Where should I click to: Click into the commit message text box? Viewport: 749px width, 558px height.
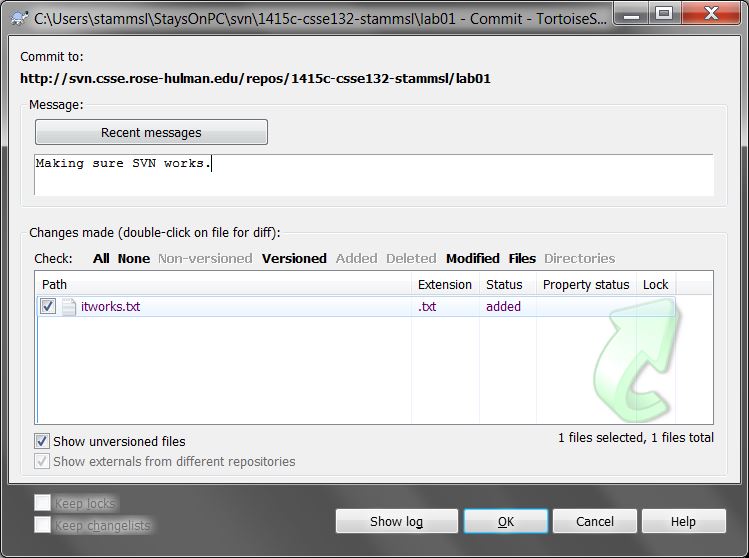pos(374,175)
